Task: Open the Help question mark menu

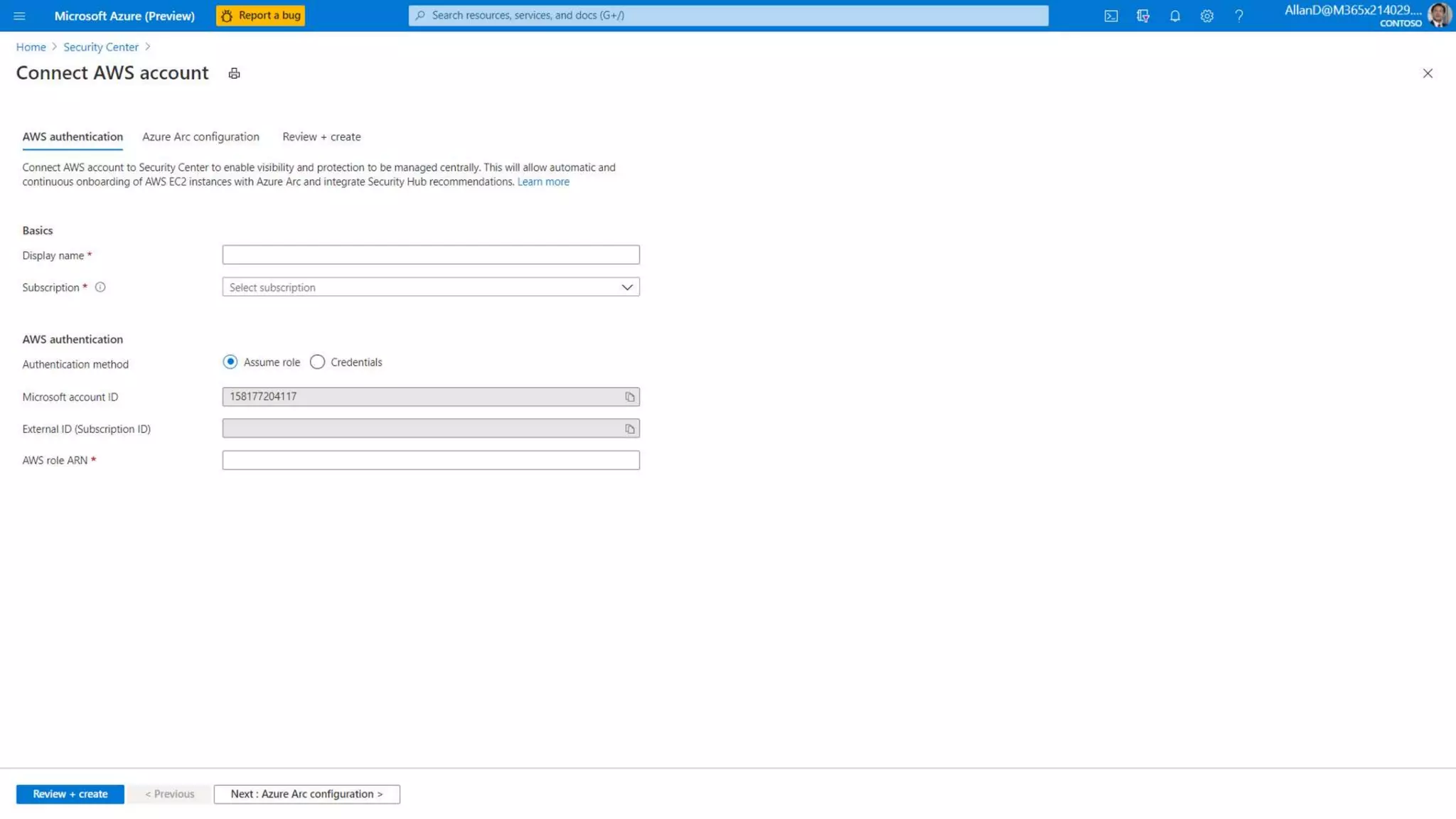Action: (1238, 16)
